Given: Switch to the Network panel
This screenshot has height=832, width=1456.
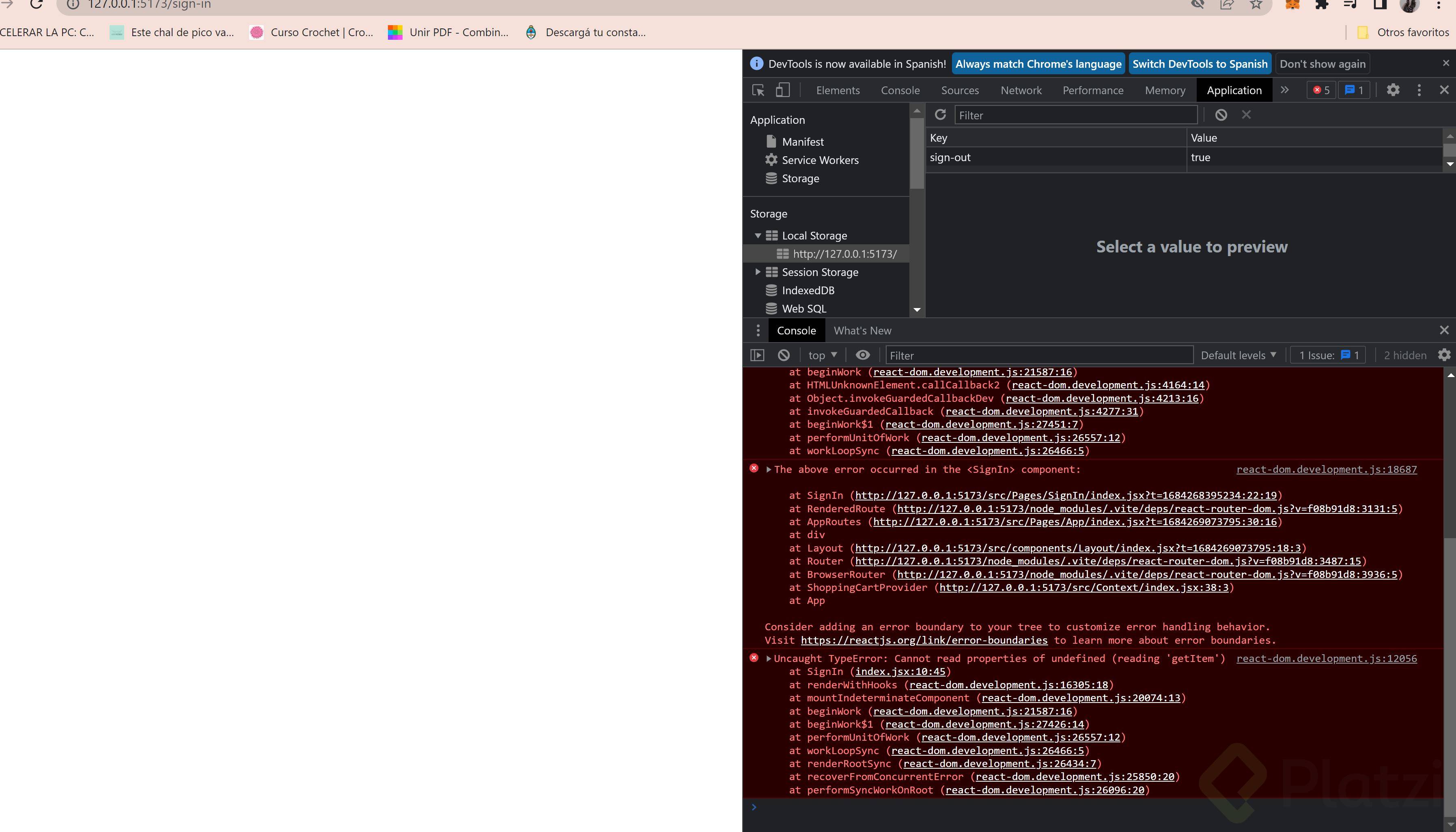Looking at the screenshot, I should 1021,90.
